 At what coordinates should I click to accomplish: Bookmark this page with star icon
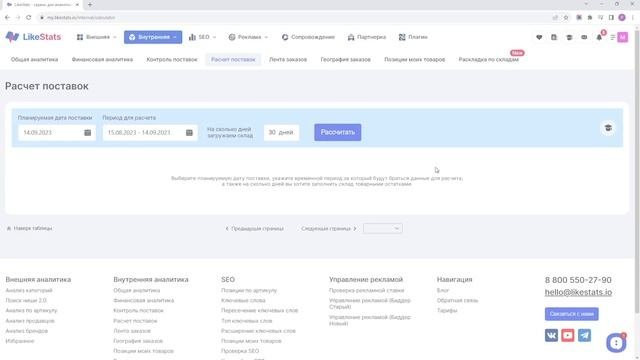pyautogui.click(x=566, y=18)
